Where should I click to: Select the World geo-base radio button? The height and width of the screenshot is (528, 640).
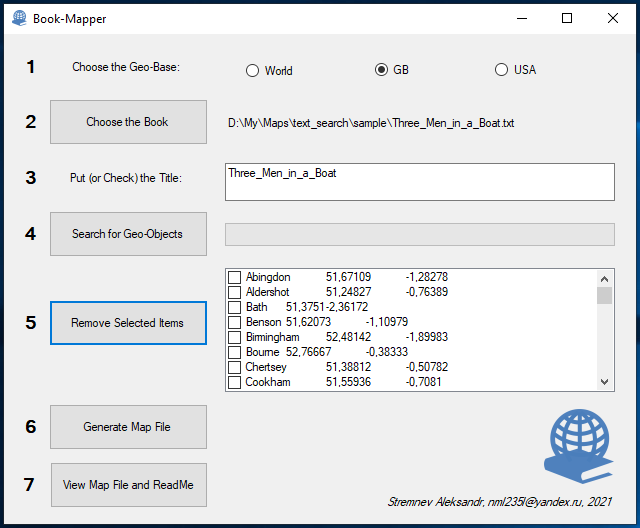click(x=252, y=71)
